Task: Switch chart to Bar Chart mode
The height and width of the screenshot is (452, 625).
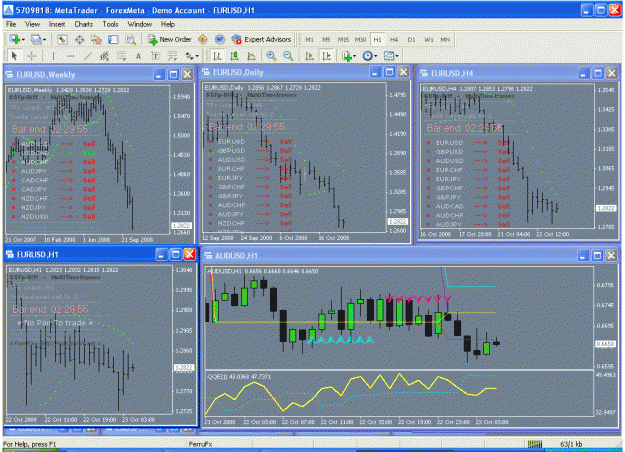Action: coord(217,56)
